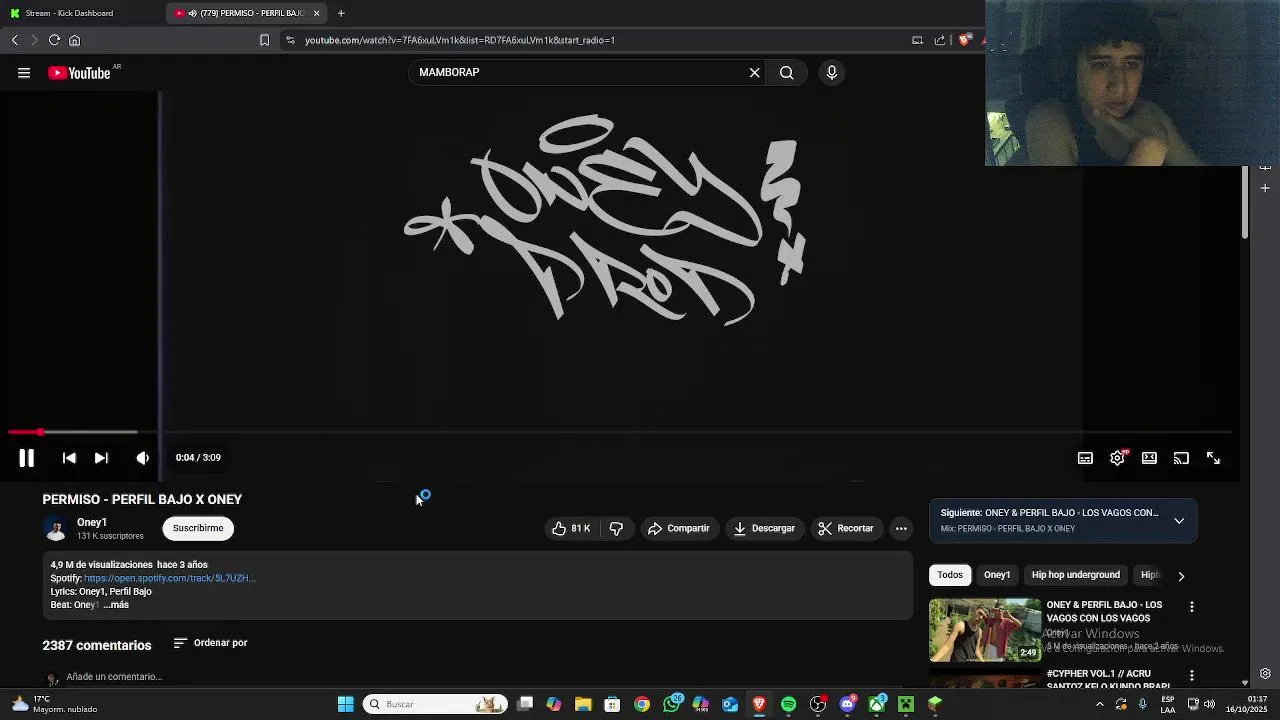The width and height of the screenshot is (1280, 720).
Task: Open LOS VAGOS CON LOS VAGOS thumbnail
Action: 985,630
